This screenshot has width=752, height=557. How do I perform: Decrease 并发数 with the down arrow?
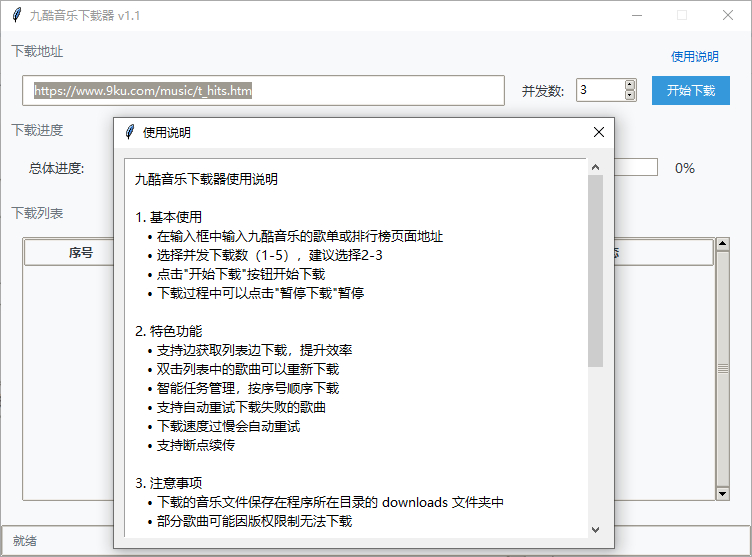[x=630, y=96]
